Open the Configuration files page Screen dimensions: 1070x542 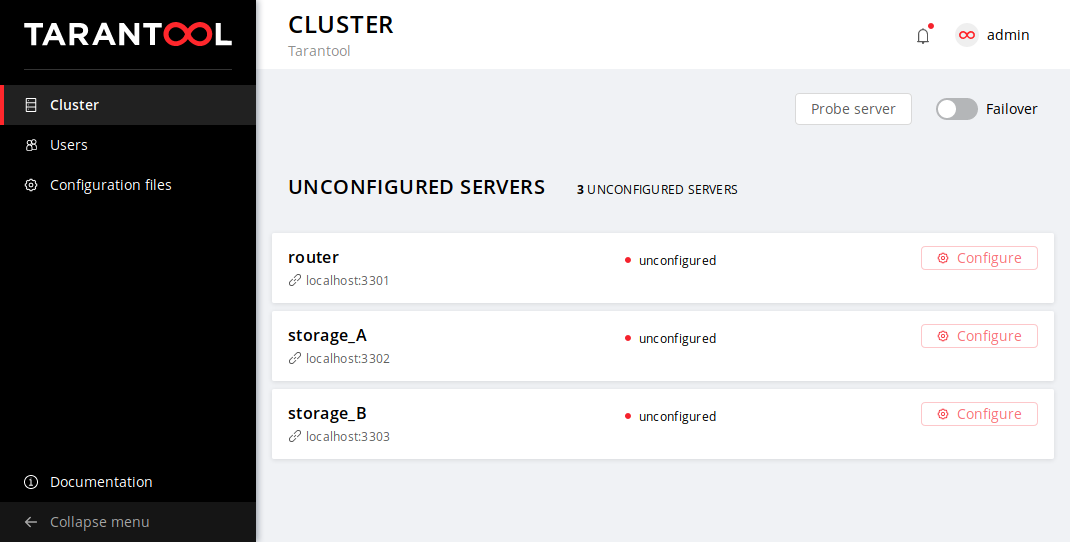coord(110,185)
